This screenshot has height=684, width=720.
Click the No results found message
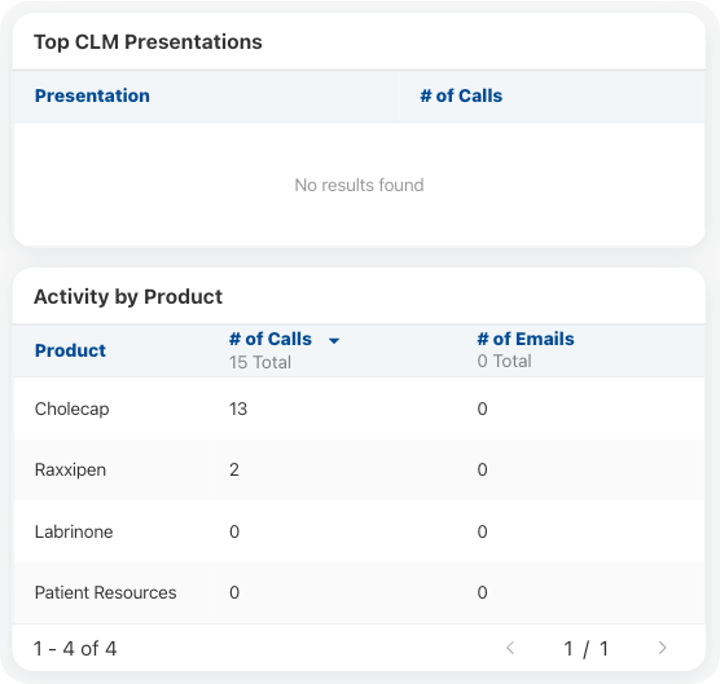click(x=359, y=185)
